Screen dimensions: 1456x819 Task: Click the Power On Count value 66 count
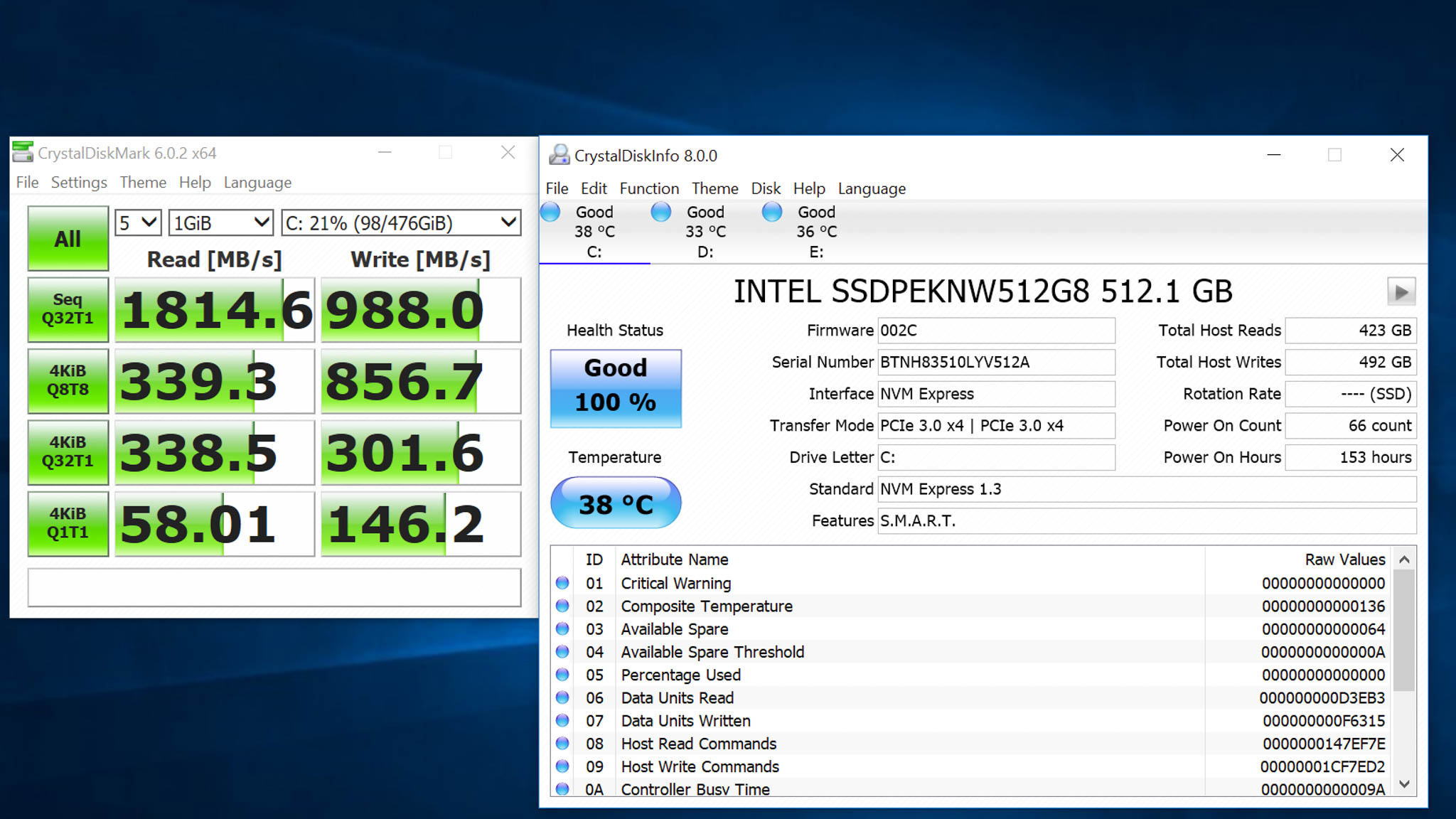1351,425
